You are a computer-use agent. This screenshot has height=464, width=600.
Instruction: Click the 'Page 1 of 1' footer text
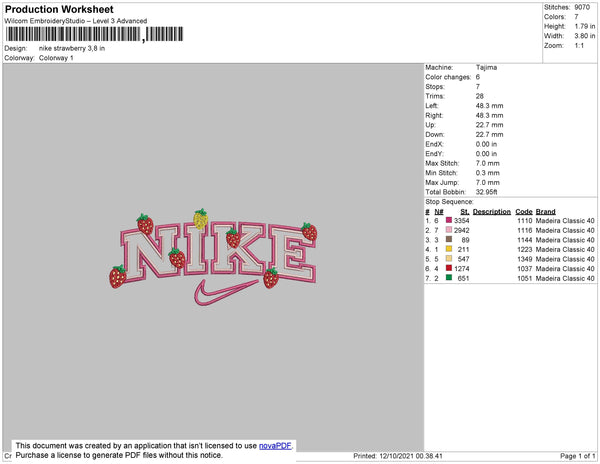tap(577, 456)
